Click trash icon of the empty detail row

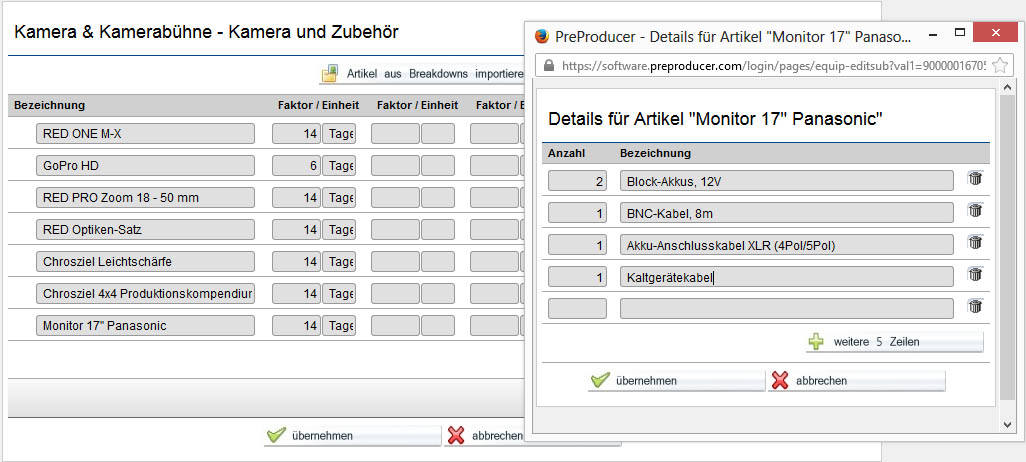(x=975, y=306)
